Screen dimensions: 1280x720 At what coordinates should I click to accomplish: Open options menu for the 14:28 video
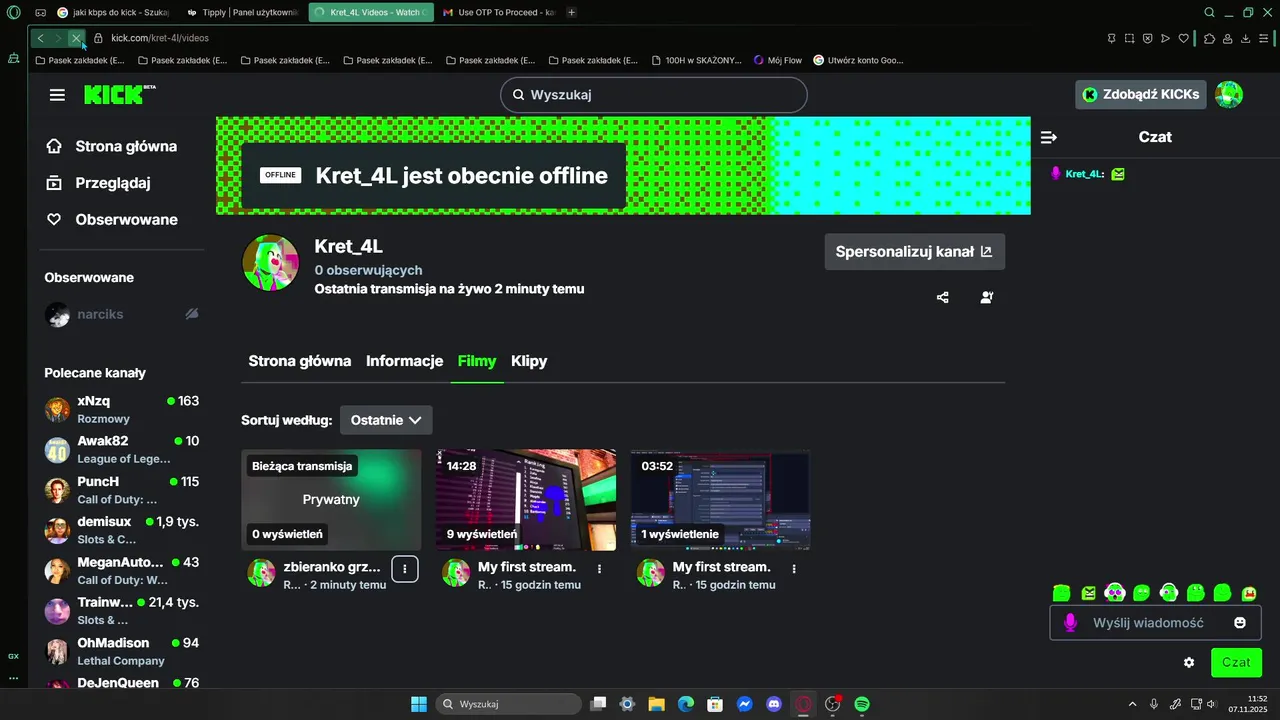click(600, 568)
